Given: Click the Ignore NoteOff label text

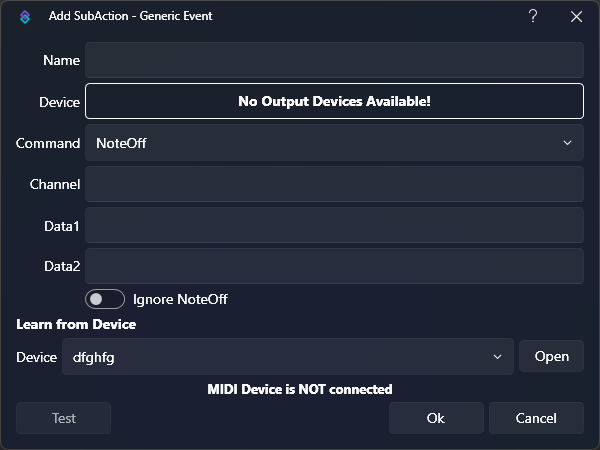Looking at the screenshot, I should tap(180, 299).
